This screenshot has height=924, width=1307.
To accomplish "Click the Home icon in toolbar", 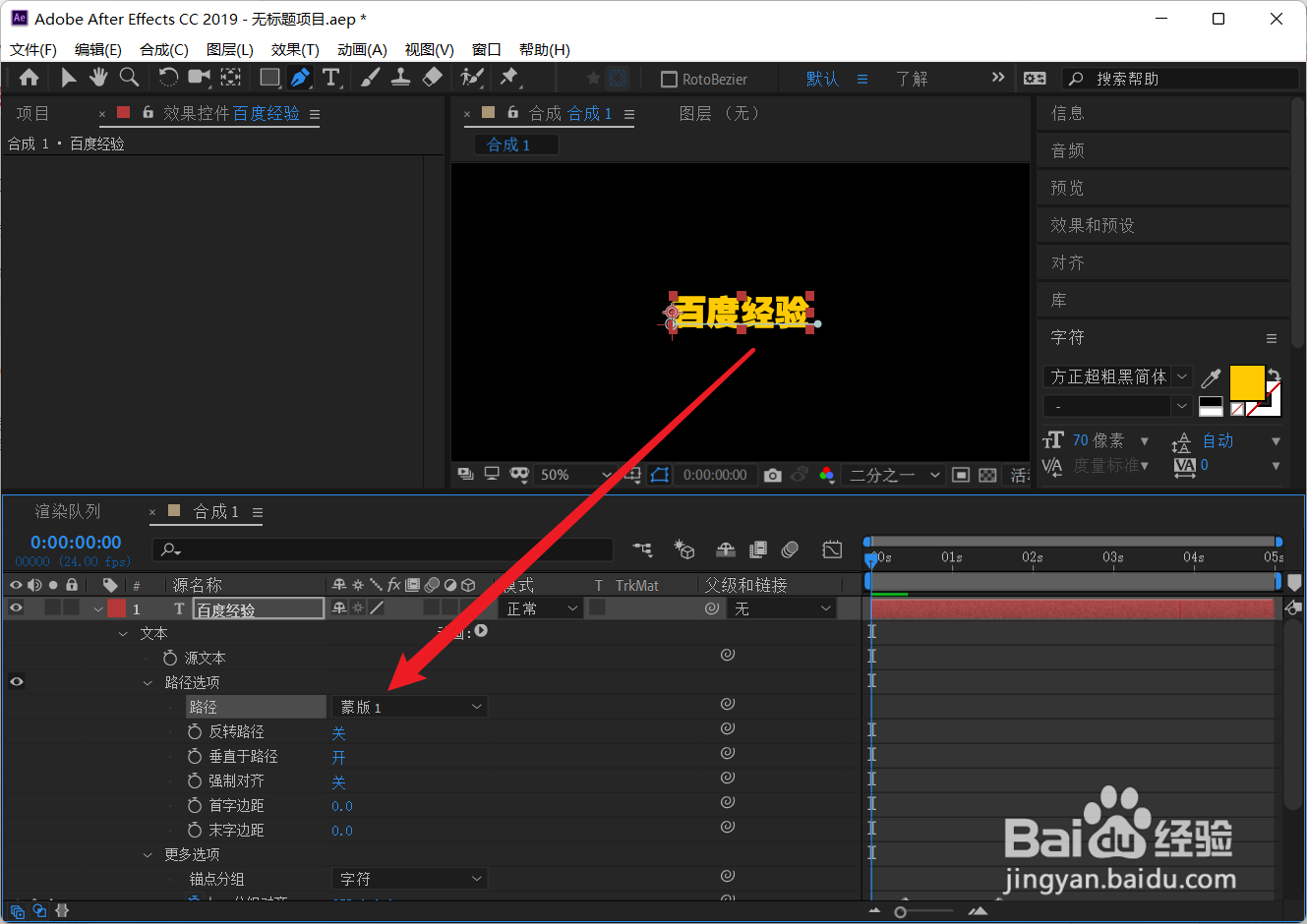I will point(30,78).
